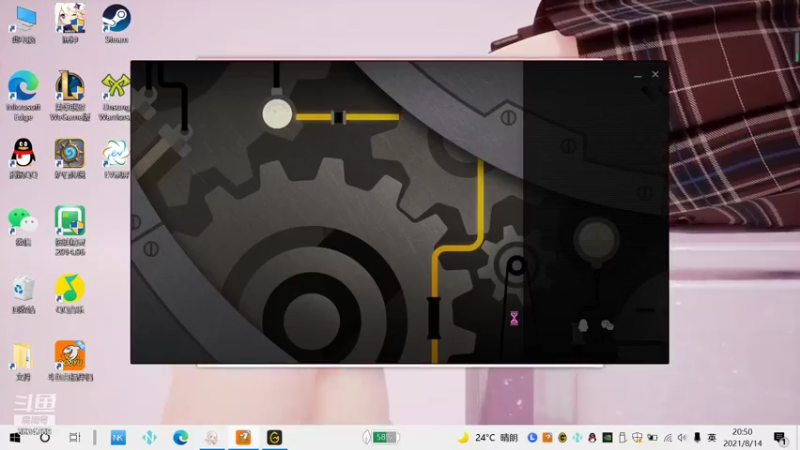
Task: Open the clock showing 20:50
Action: tap(742, 438)
